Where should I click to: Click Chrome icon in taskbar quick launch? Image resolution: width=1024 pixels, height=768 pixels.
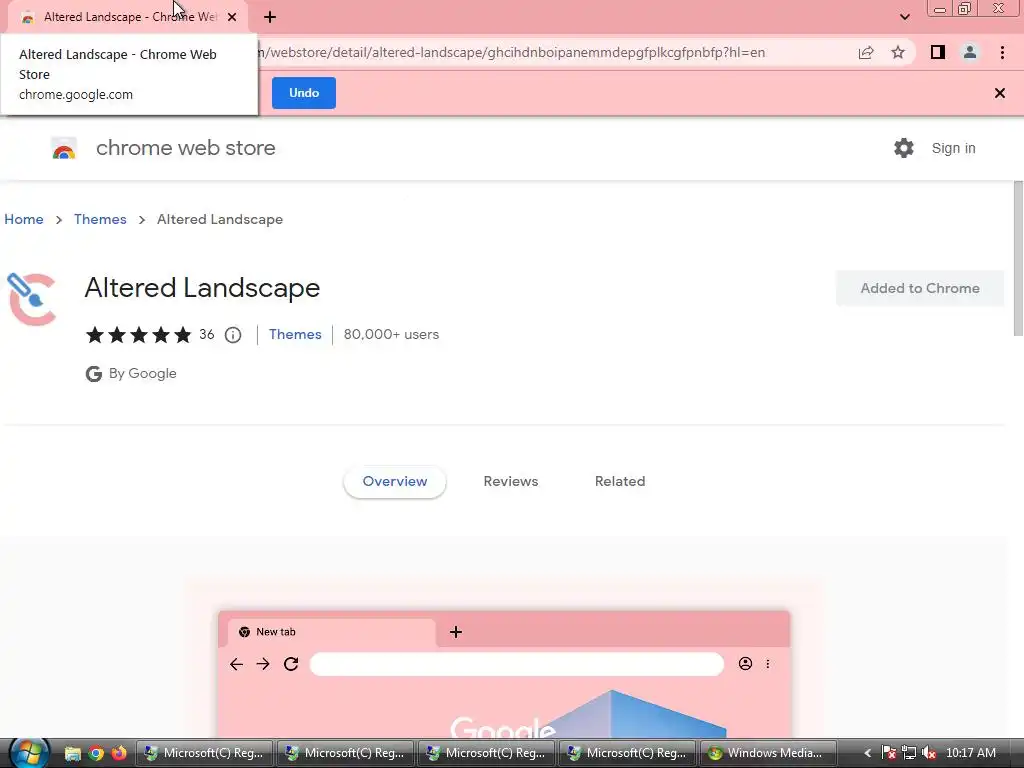96,754
